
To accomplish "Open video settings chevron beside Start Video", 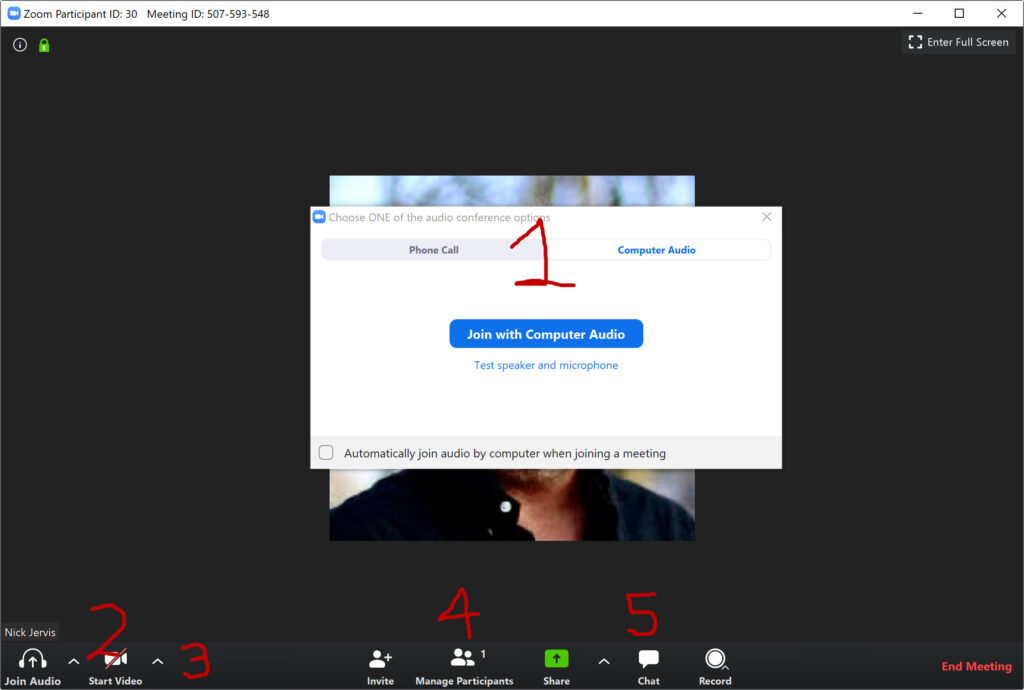I will (x=157, y=661).
